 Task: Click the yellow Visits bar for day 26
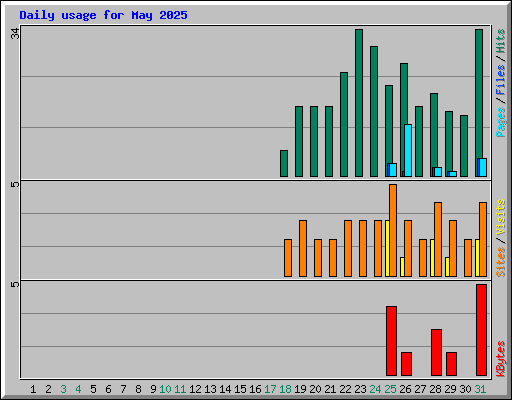click(x=402, y=267)
